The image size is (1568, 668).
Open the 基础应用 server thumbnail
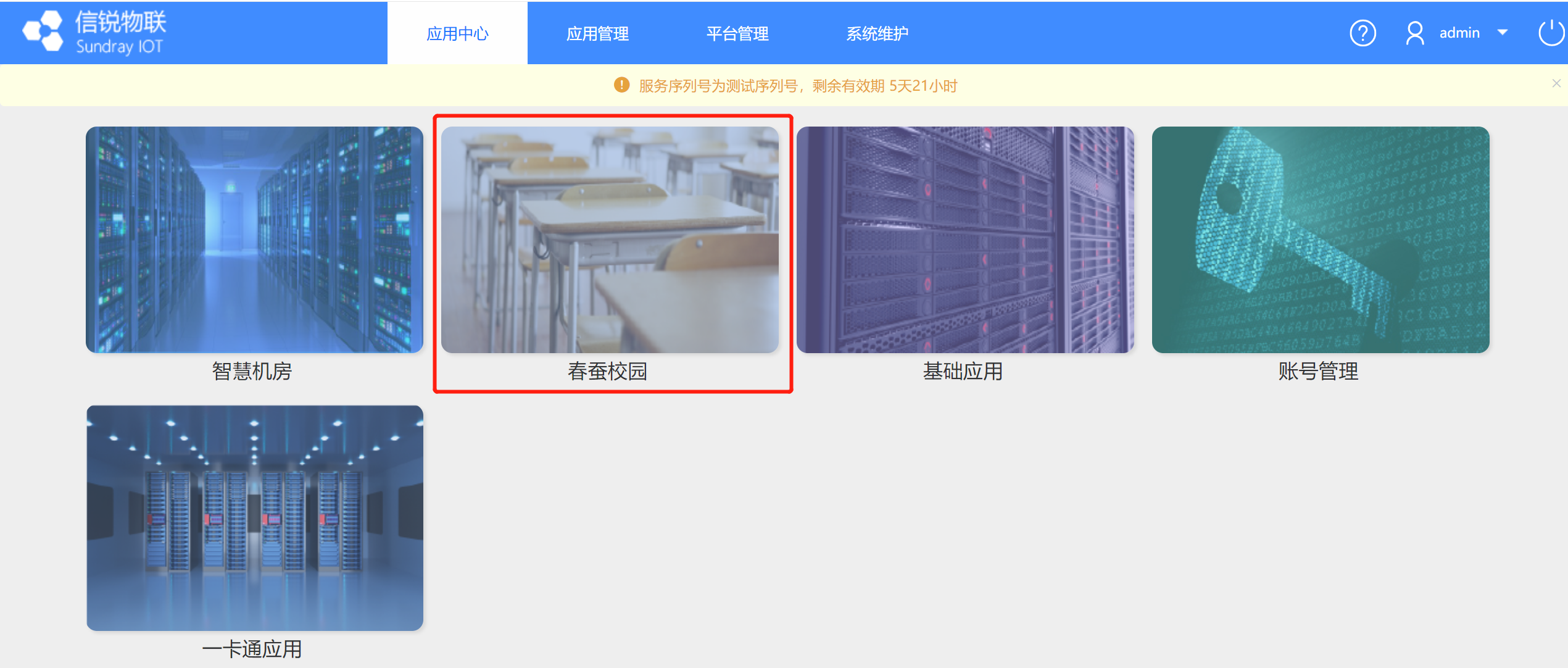965,240
